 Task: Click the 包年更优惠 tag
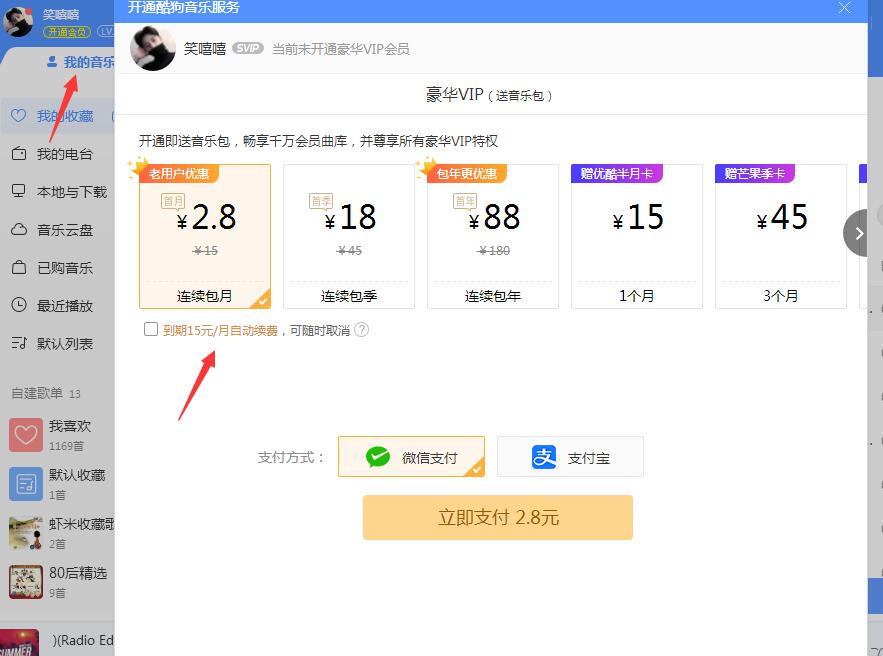click(467, 173)
